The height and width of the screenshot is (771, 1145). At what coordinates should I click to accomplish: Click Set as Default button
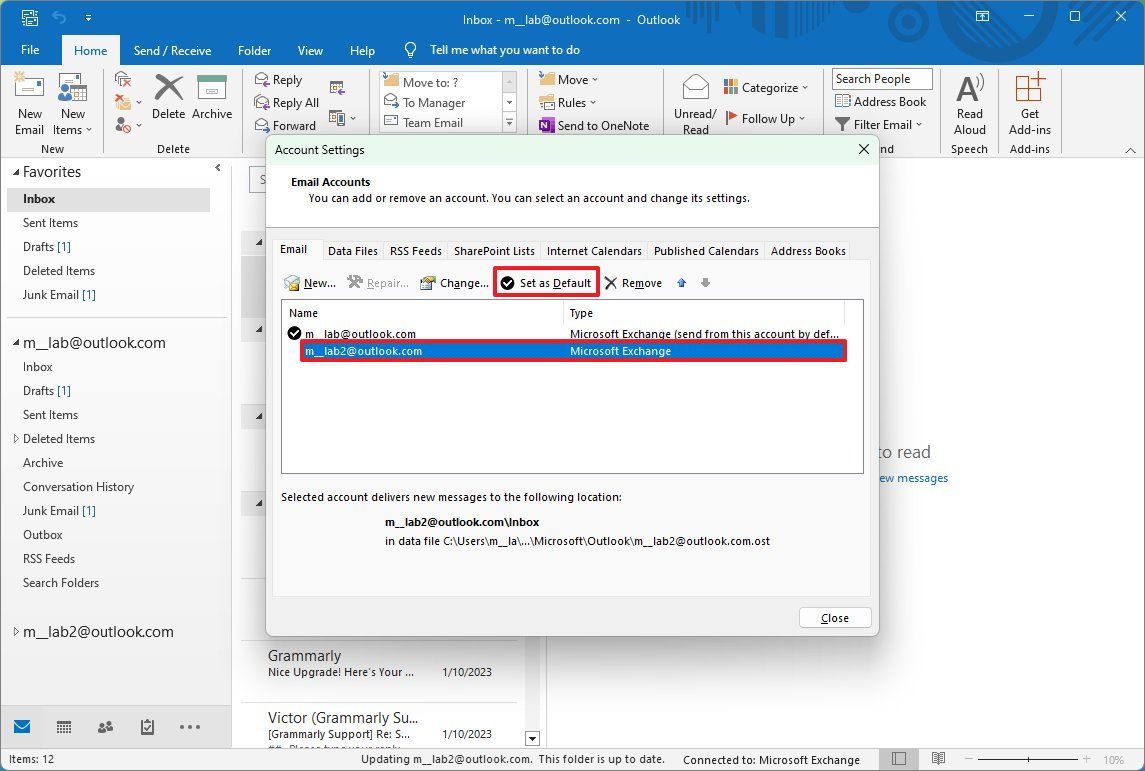546,283
